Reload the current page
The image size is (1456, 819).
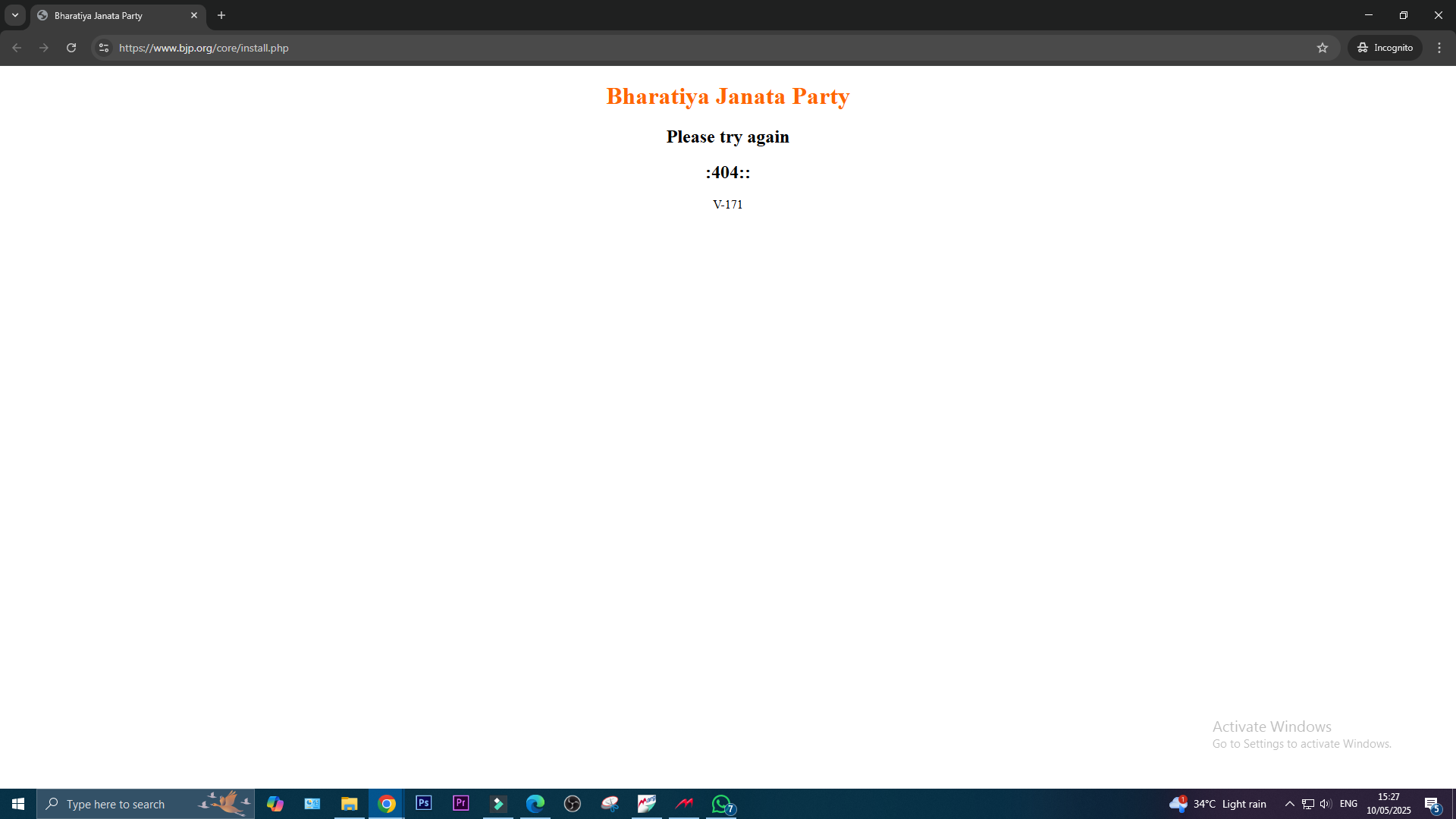[x=71, y=48]
